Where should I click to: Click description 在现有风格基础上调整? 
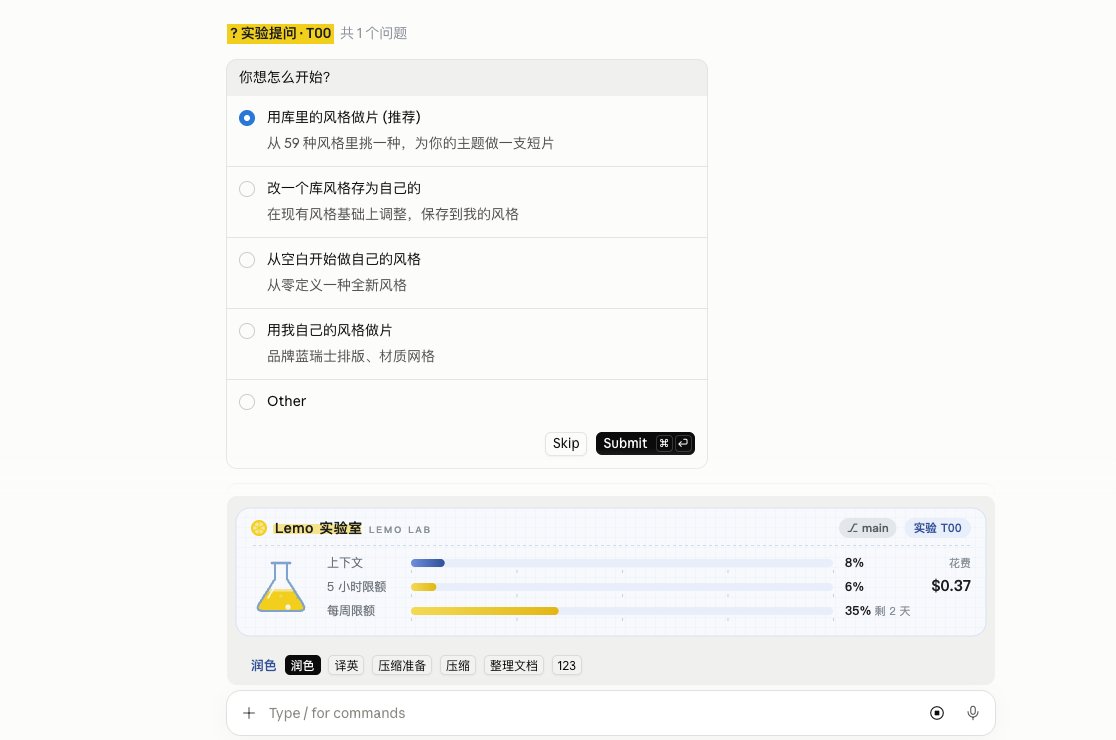point(393,214)
